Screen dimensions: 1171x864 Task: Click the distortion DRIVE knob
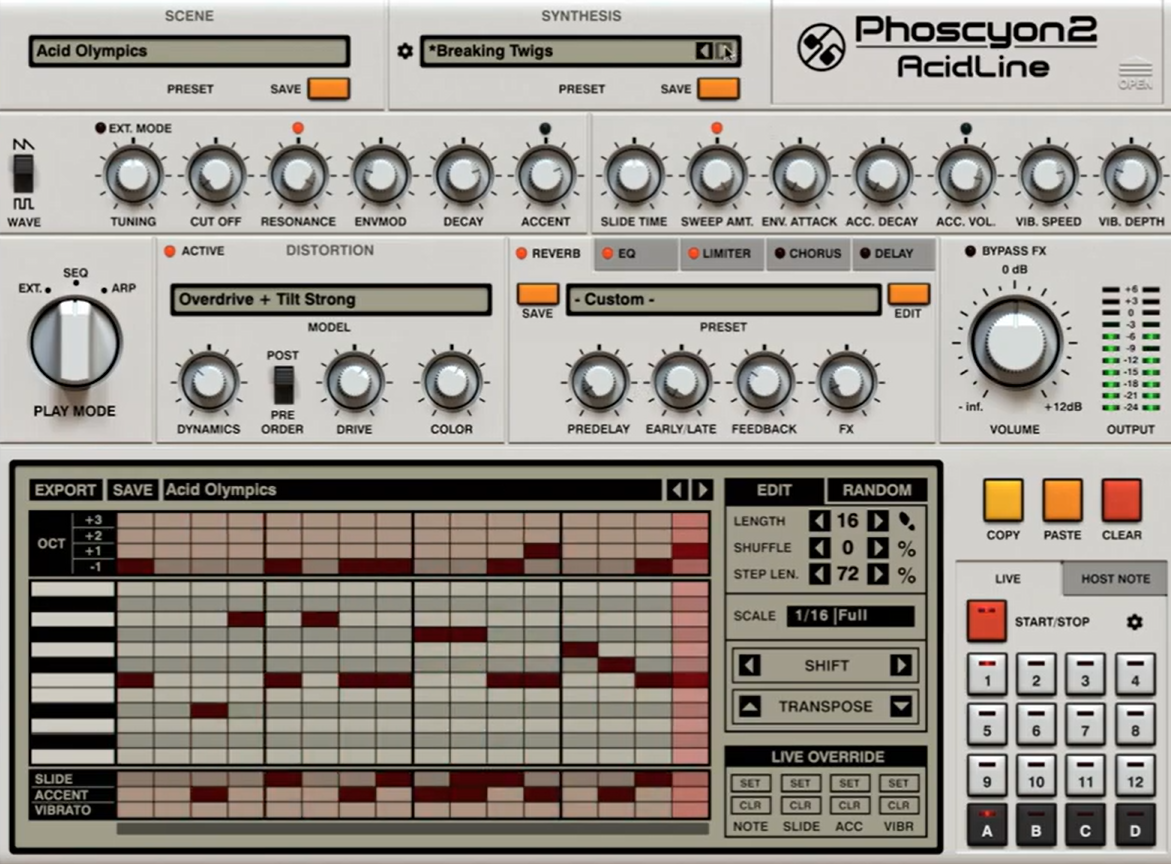click(354, 382)
